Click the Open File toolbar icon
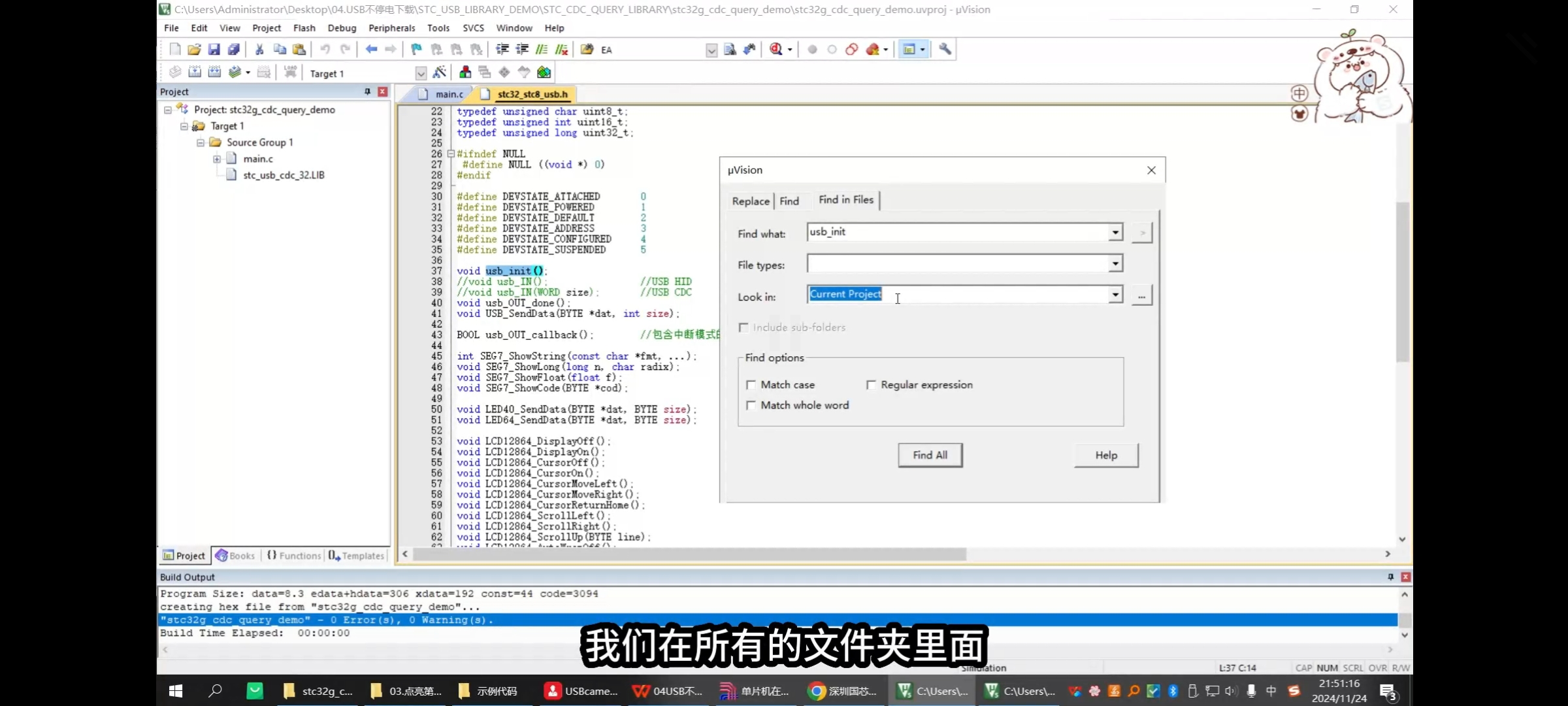Image resolution: width=1568 pixels, height=706 pixels. click(x=194, y=49)
